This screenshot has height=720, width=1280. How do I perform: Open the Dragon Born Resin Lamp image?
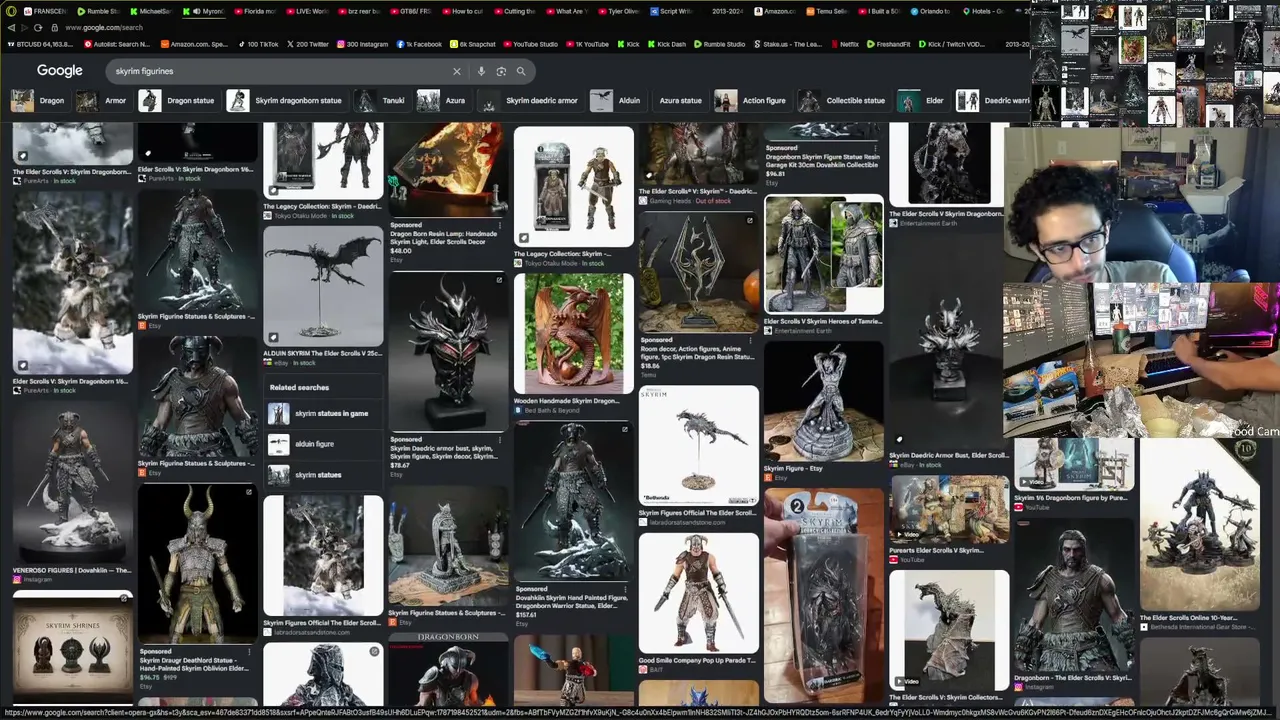point(448,170)
